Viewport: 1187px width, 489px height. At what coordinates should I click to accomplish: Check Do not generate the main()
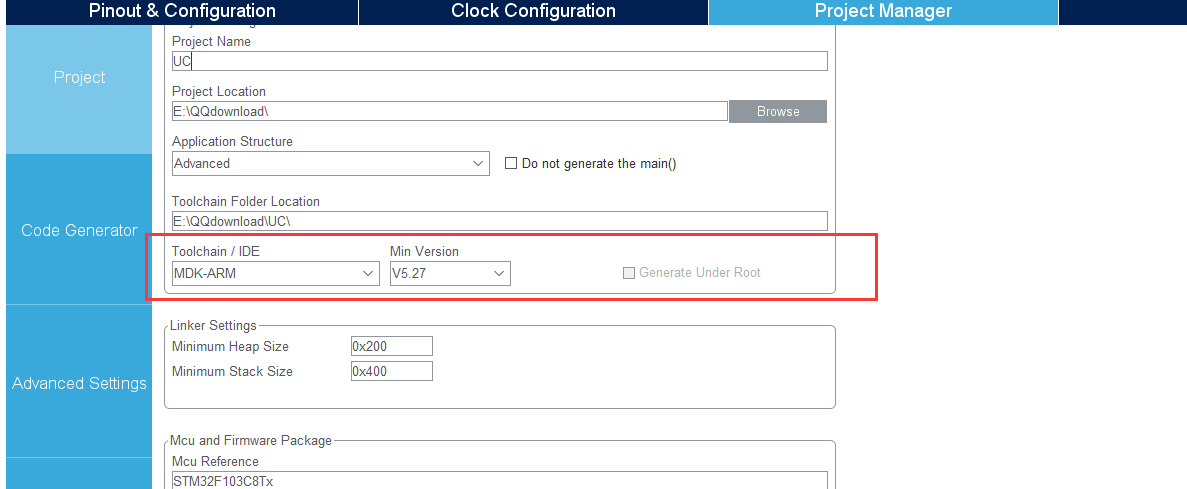tap(511, 164)
